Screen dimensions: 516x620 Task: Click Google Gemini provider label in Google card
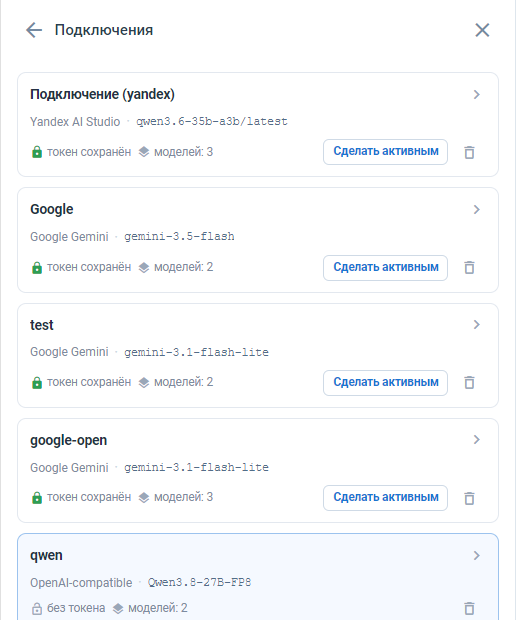69,236
